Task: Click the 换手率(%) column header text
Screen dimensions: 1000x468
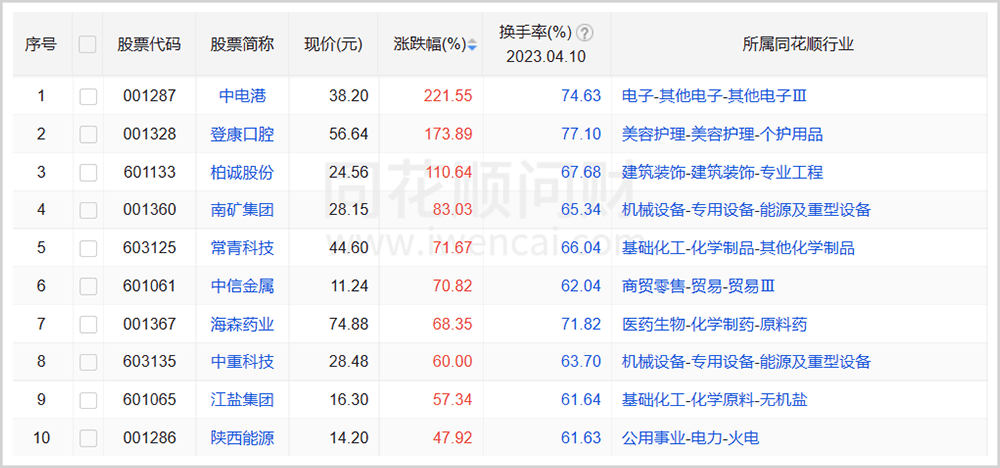Action: pos(536,32)
